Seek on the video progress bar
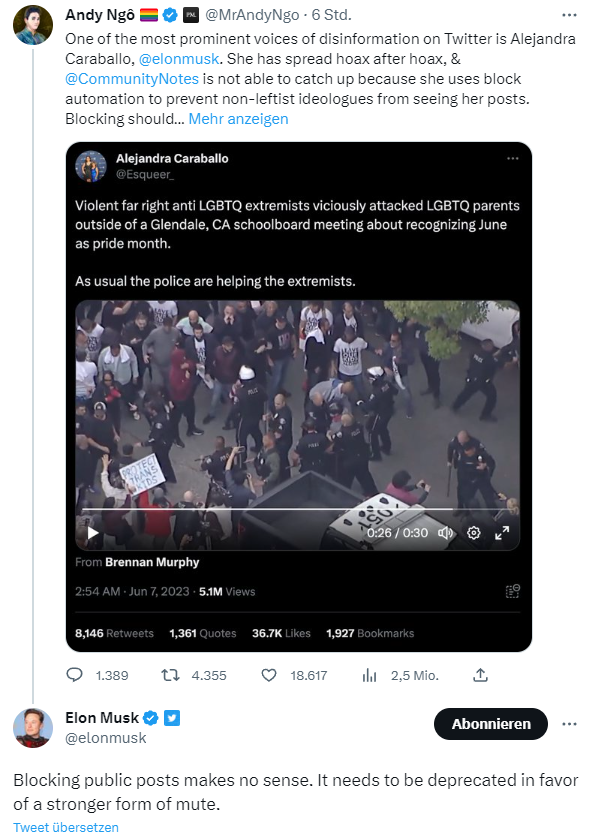Image resolution: width=594 pixels, height=839 pixels. [297, 509]
